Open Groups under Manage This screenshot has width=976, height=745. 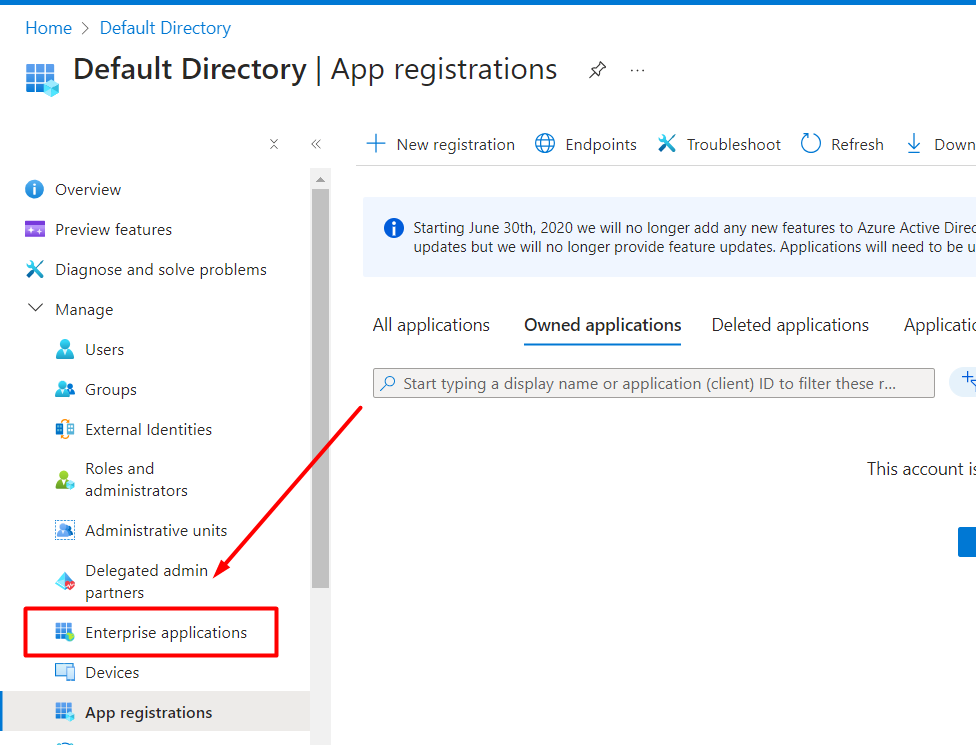click(111, 390)
